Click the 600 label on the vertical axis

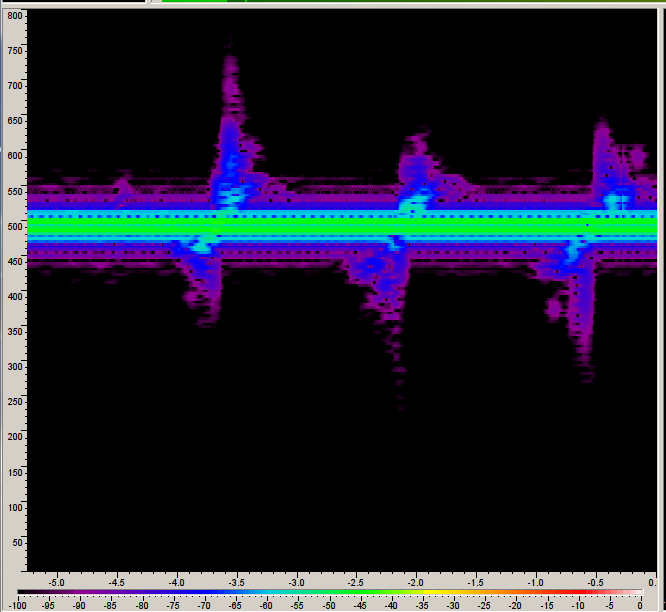[15, 156]
